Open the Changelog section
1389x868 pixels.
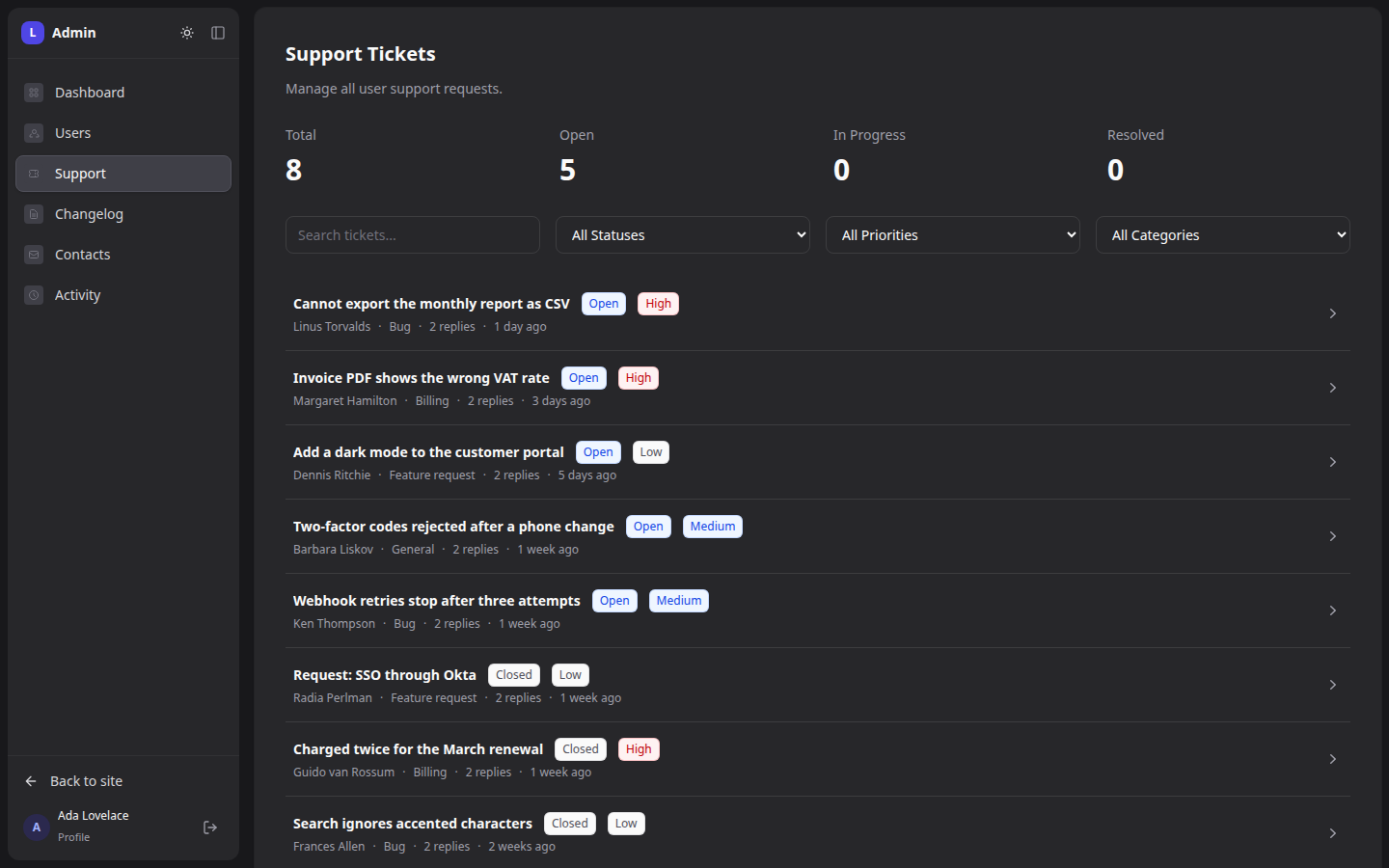(x=123, y=214)
